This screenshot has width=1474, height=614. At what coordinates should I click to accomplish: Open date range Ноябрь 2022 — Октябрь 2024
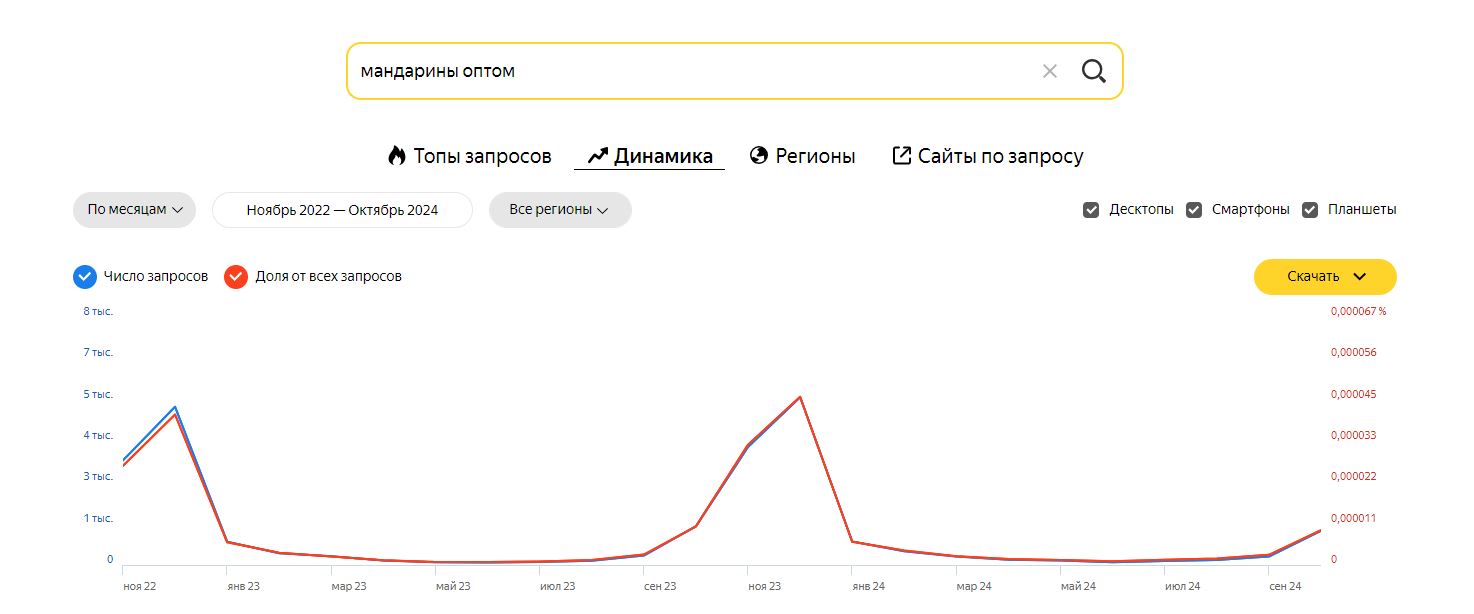(x=342, y=210)
